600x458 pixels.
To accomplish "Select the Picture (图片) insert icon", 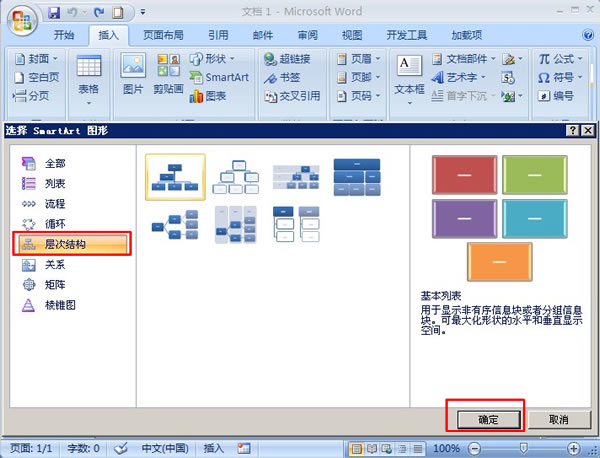I will tap(133, 73).
